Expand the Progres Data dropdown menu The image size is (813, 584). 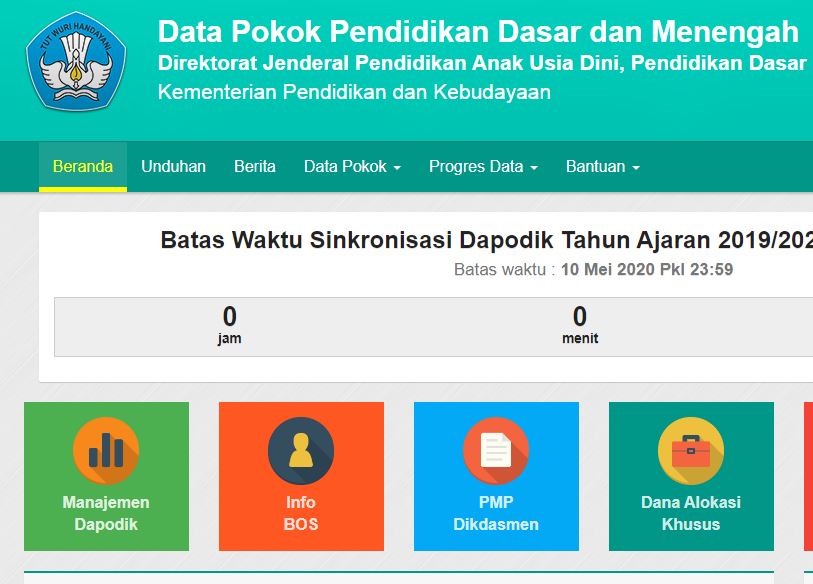coord(483,167)
